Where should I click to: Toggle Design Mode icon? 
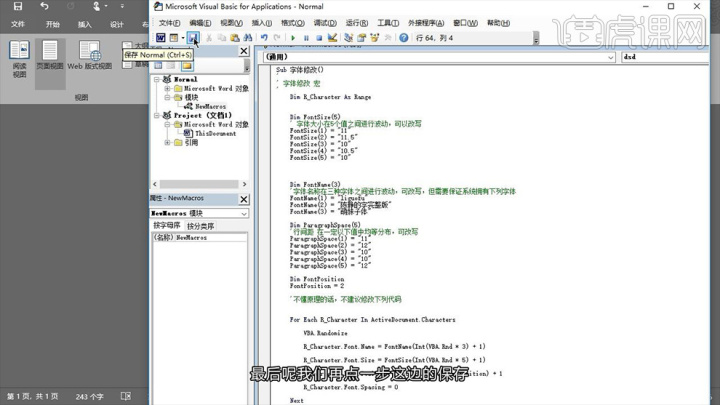332,38
